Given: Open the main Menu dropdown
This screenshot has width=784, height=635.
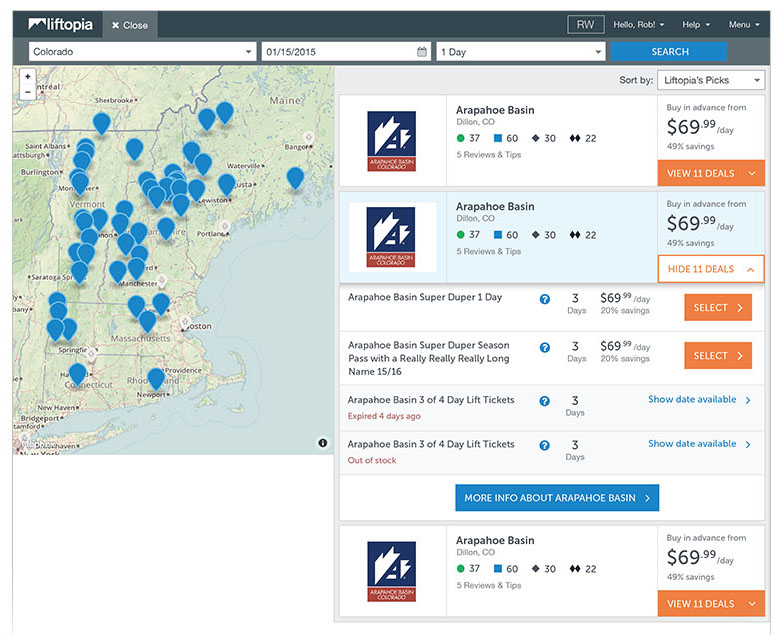Looking at the screenshot, I should (744, 24).
